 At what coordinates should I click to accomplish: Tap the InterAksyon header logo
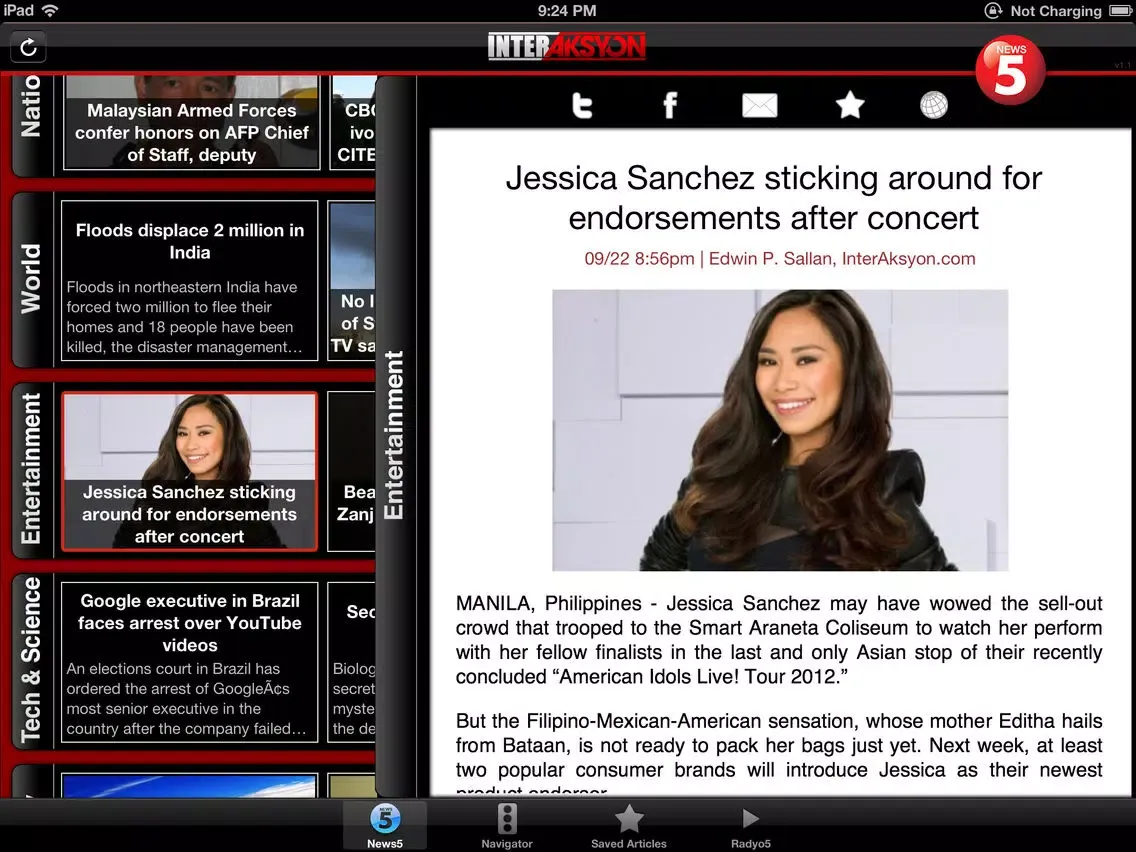[x=567, y=46]
